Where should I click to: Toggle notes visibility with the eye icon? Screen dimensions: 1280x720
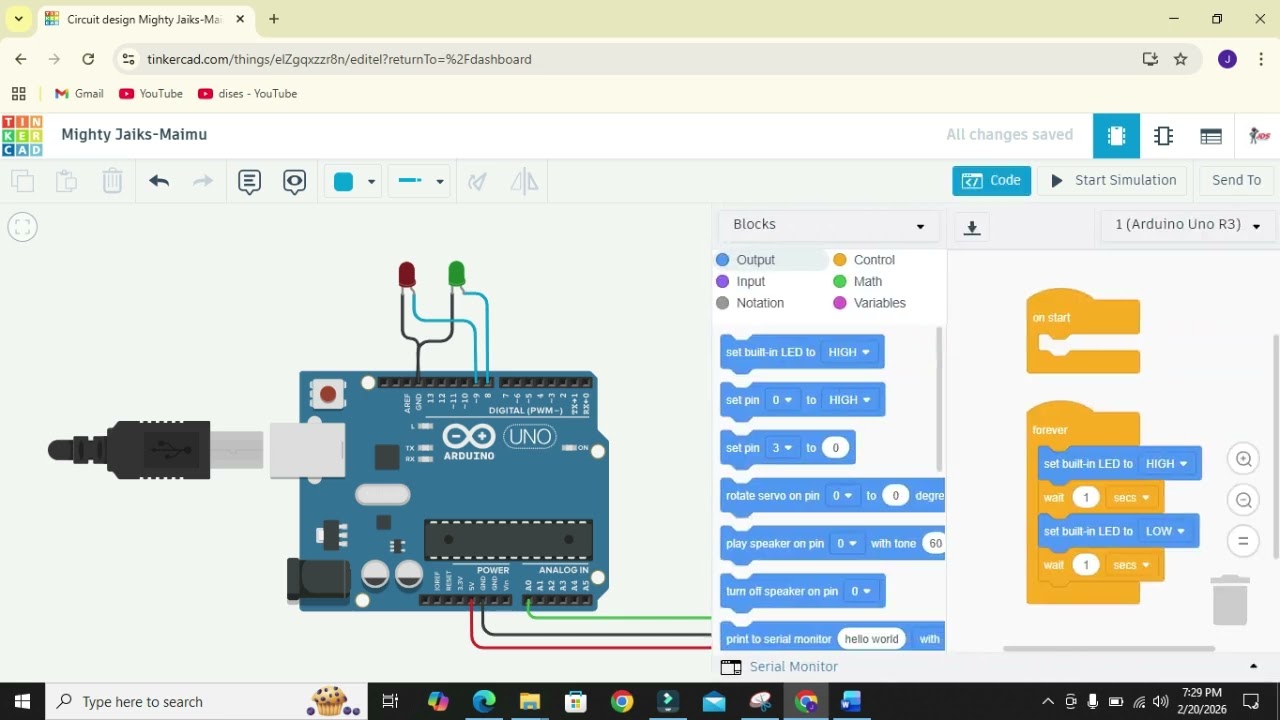294,181
